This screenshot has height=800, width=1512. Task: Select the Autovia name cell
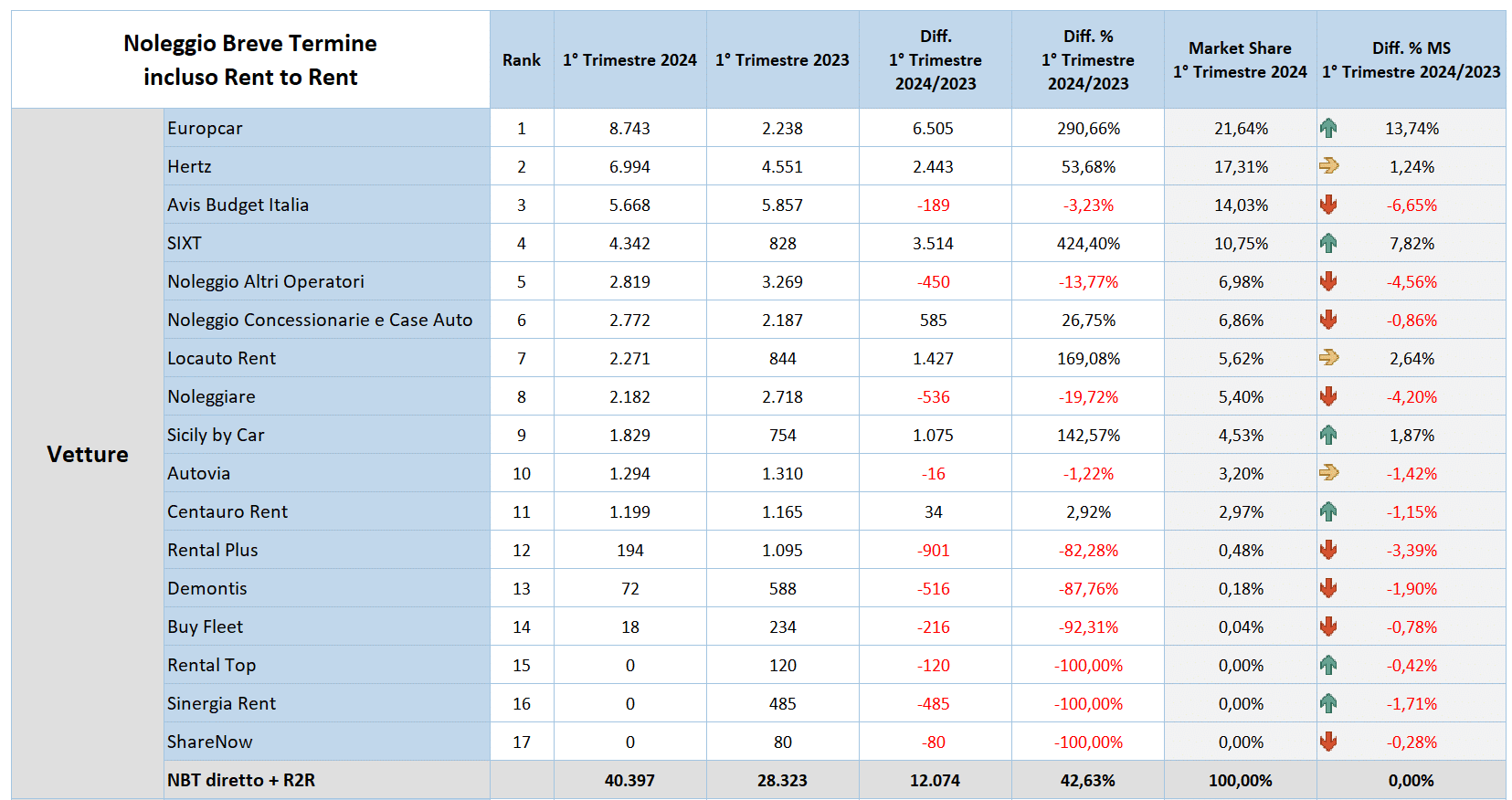click(x=327, y=474)
